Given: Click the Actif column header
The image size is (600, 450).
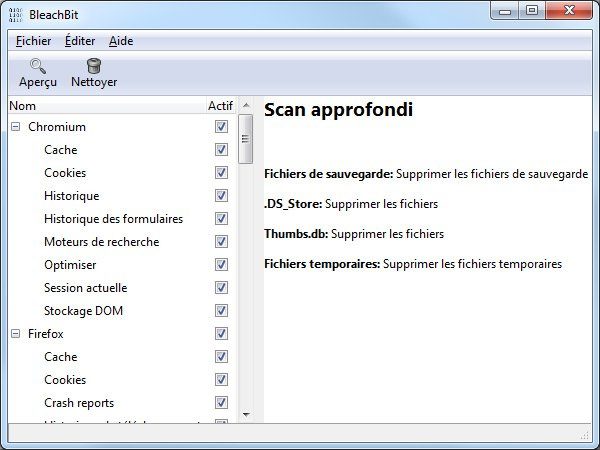Looking at the screenshot, I should point(221,106).
